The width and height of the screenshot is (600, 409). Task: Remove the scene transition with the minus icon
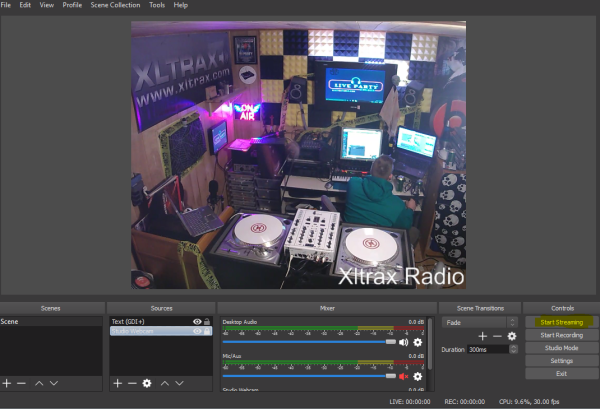[x=497, y=336]
